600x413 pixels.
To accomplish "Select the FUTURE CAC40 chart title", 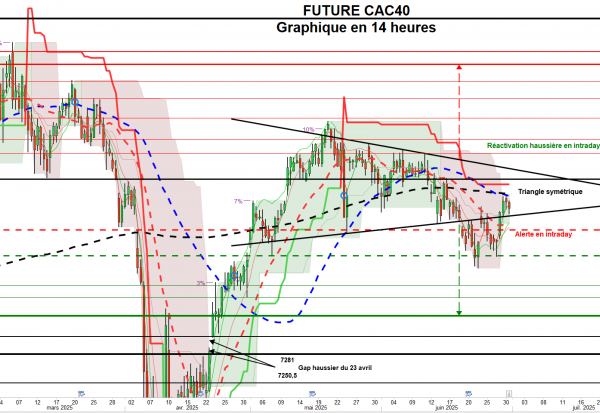I will tap(356, 11).
